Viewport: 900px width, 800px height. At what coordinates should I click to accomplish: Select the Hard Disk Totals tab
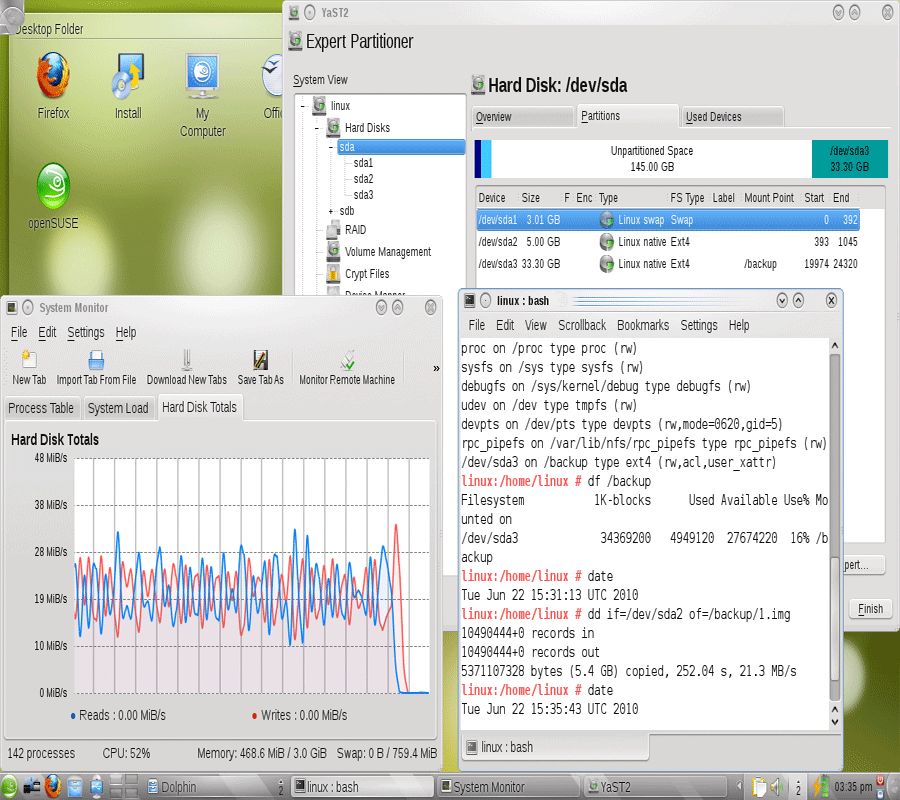click(x=199, y=407)
